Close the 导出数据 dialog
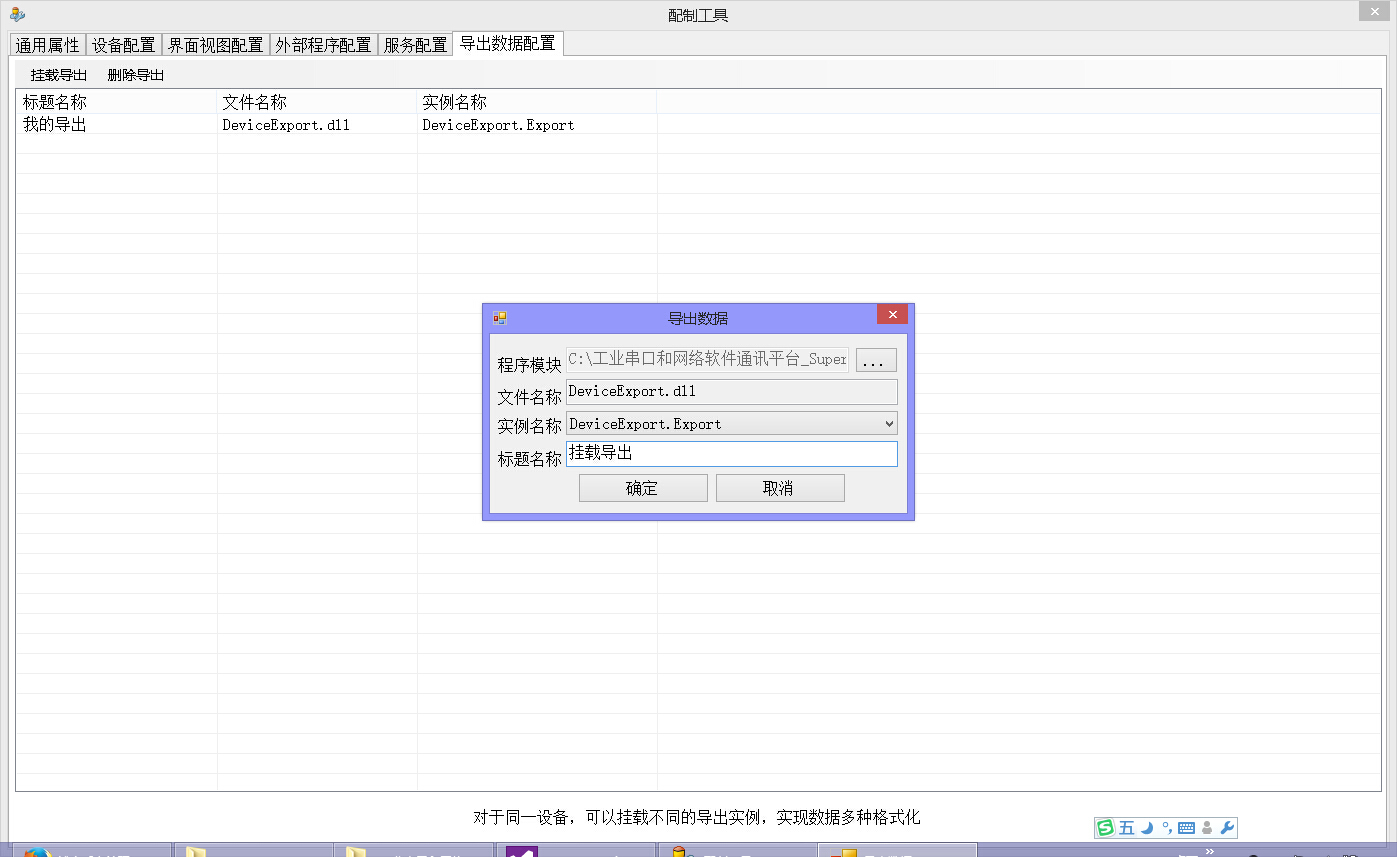Viewport: 1397px width, 857px height. tap(893, 314)
